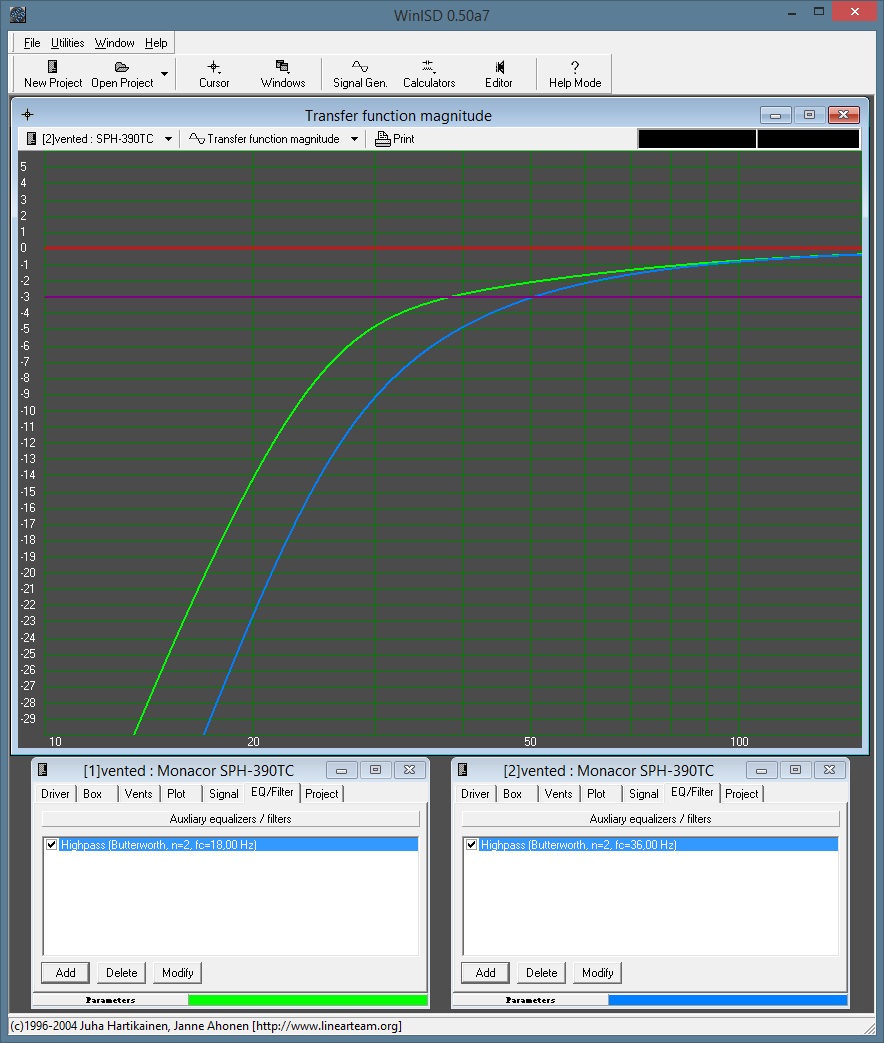This screenshot has width=884, height=1043.
Task: Open the Windows toolbar button
Action: (x=283, y=67)
